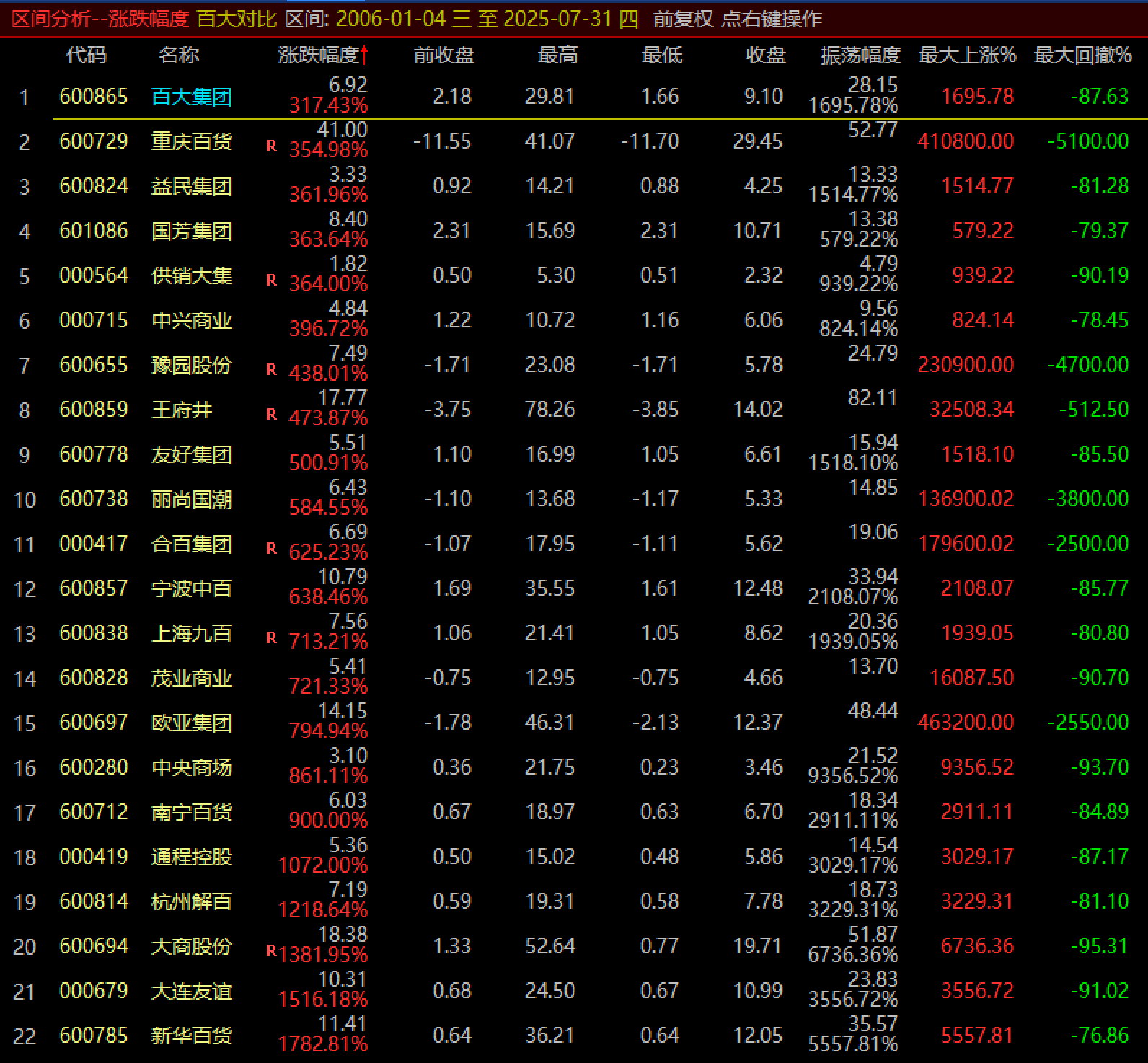Image resolution: width=1148 pixels, height=1063 pixels.
Task: Select stock name 重庆百货
Action: [x=192, y=141]
